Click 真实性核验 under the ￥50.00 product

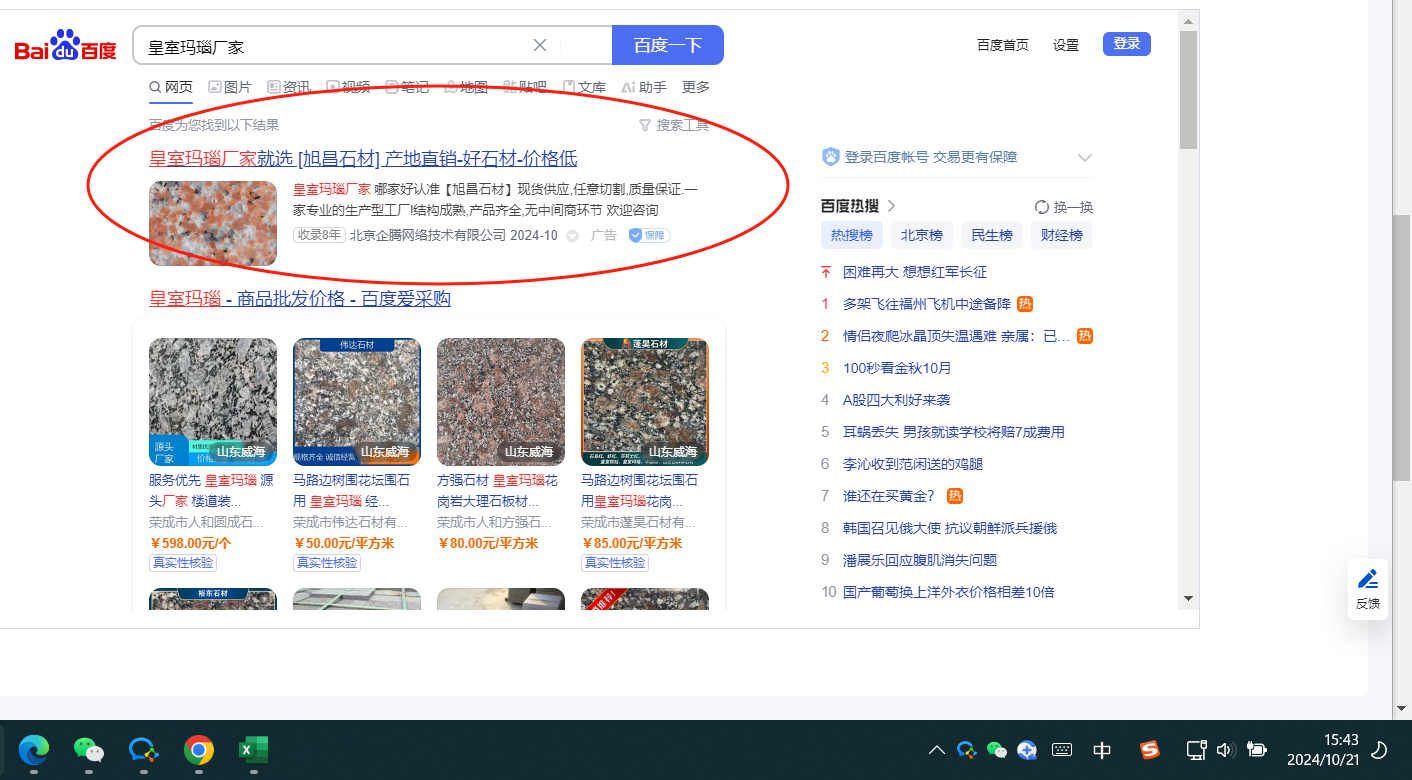pos(327,563)
